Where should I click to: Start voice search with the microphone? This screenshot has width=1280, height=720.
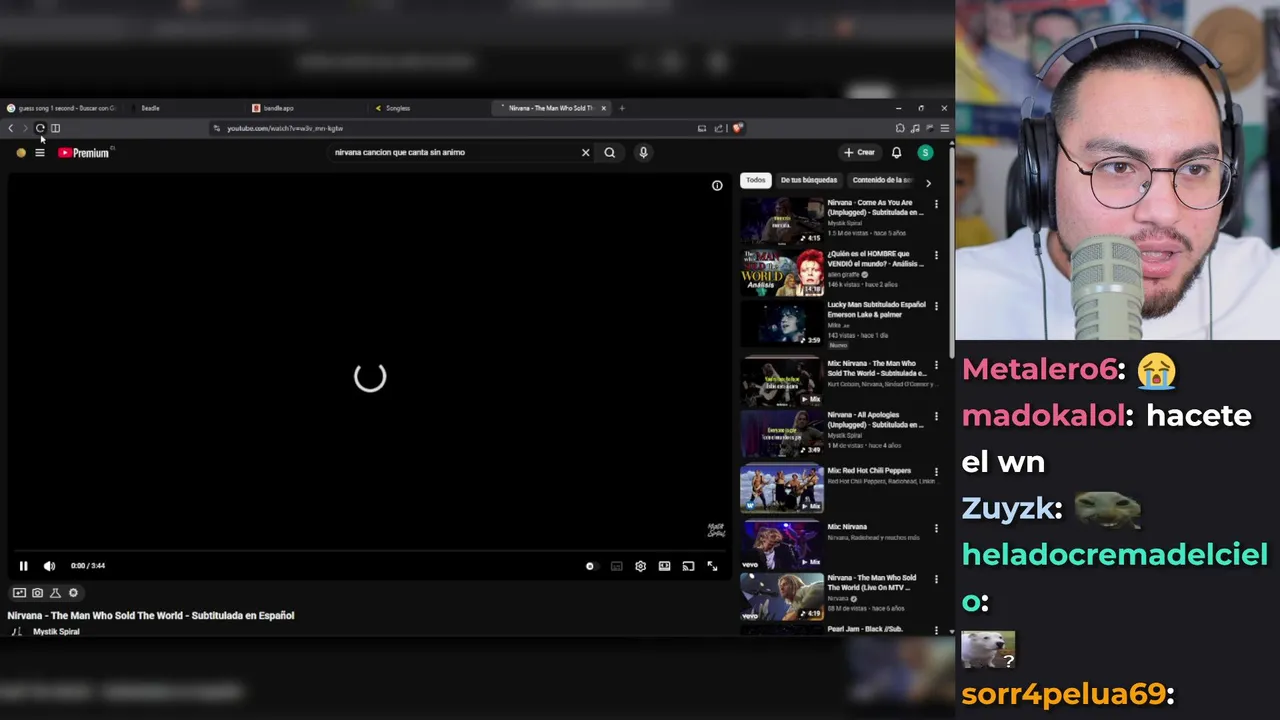coord(643,153)
